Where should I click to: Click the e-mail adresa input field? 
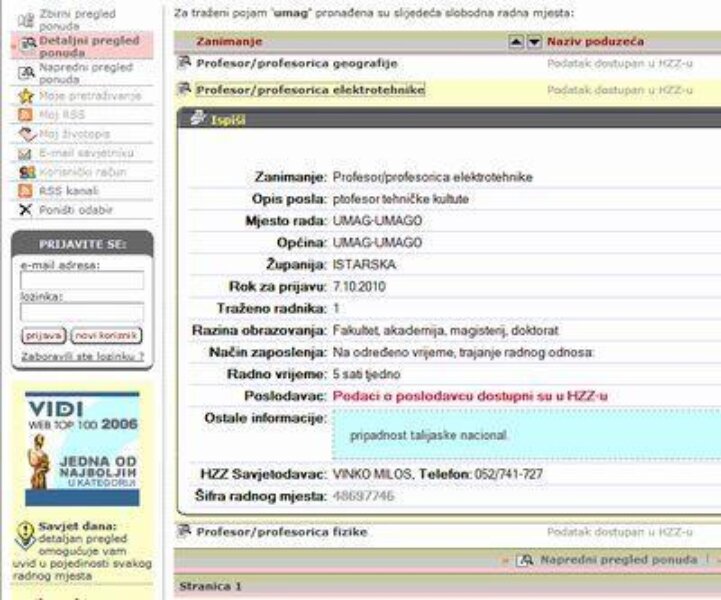(x=82, y=281)
